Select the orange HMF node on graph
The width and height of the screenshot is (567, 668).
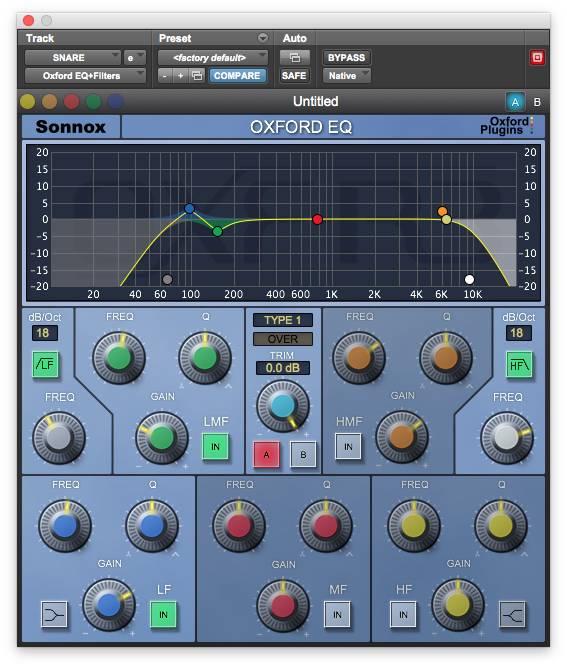tap(442, 211)
